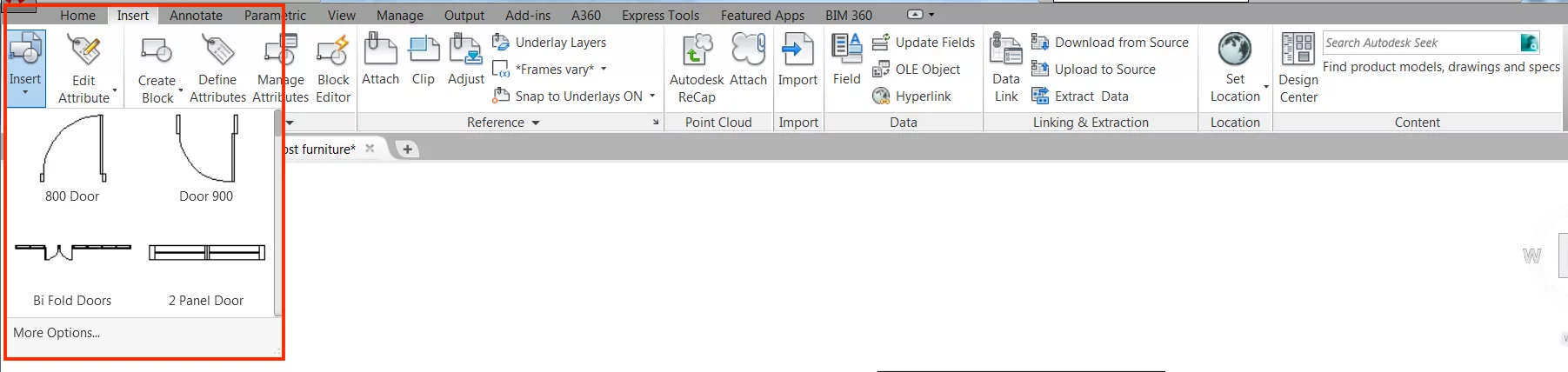1568x372 pixels.
Task: Open the Express Tools tab
Action: (x=660, y=15)
